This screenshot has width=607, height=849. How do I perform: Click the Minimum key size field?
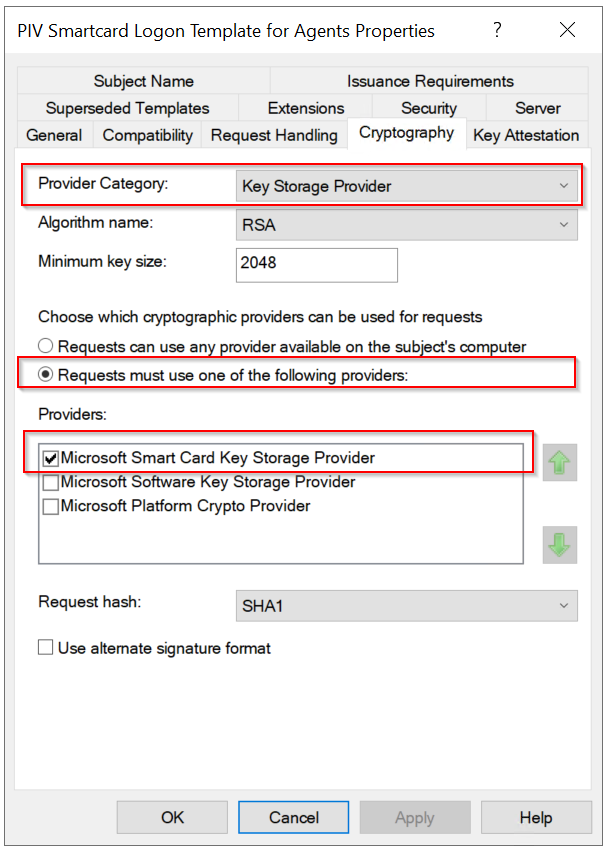[x=317, y=264]
